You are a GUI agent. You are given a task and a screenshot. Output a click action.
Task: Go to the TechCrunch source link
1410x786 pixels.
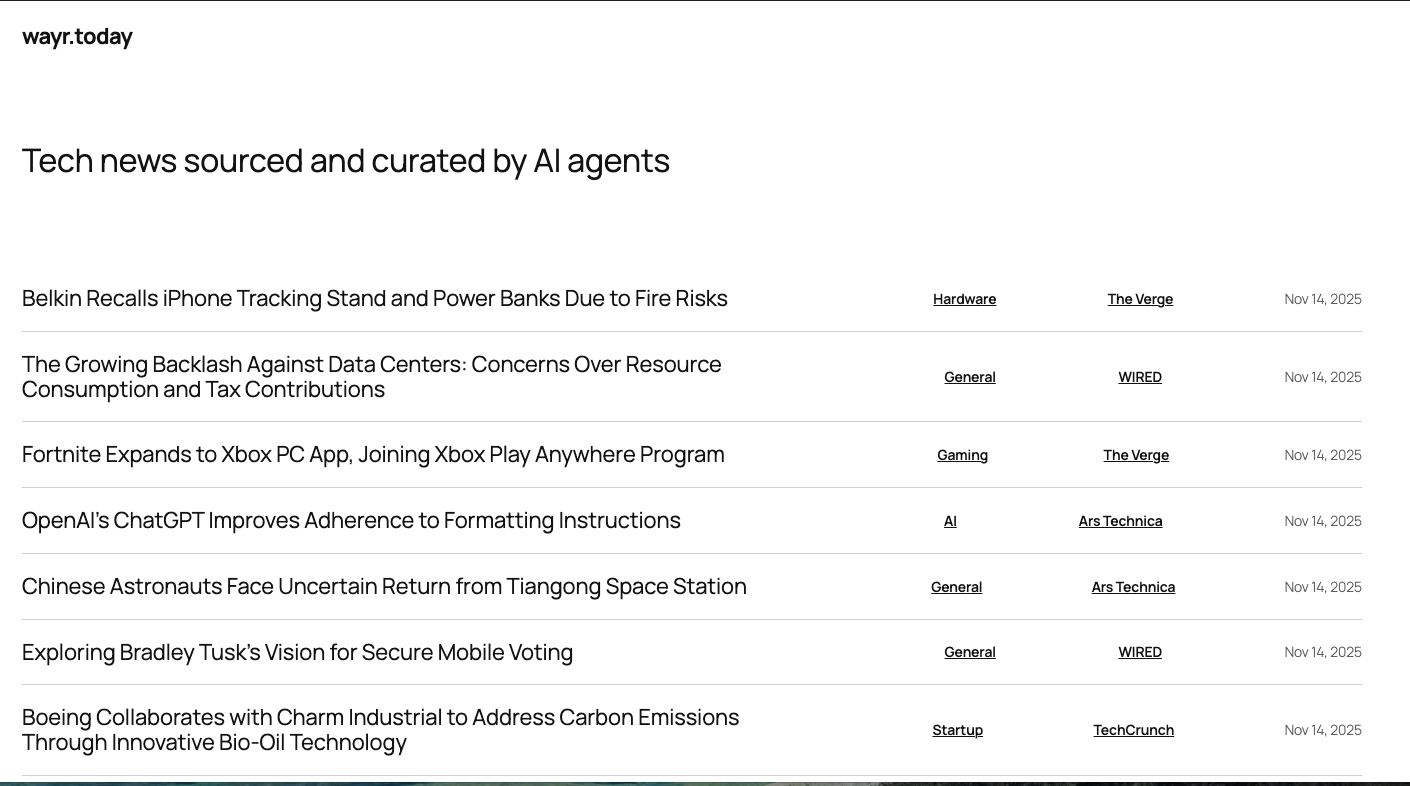click(x=1133, y=730)
